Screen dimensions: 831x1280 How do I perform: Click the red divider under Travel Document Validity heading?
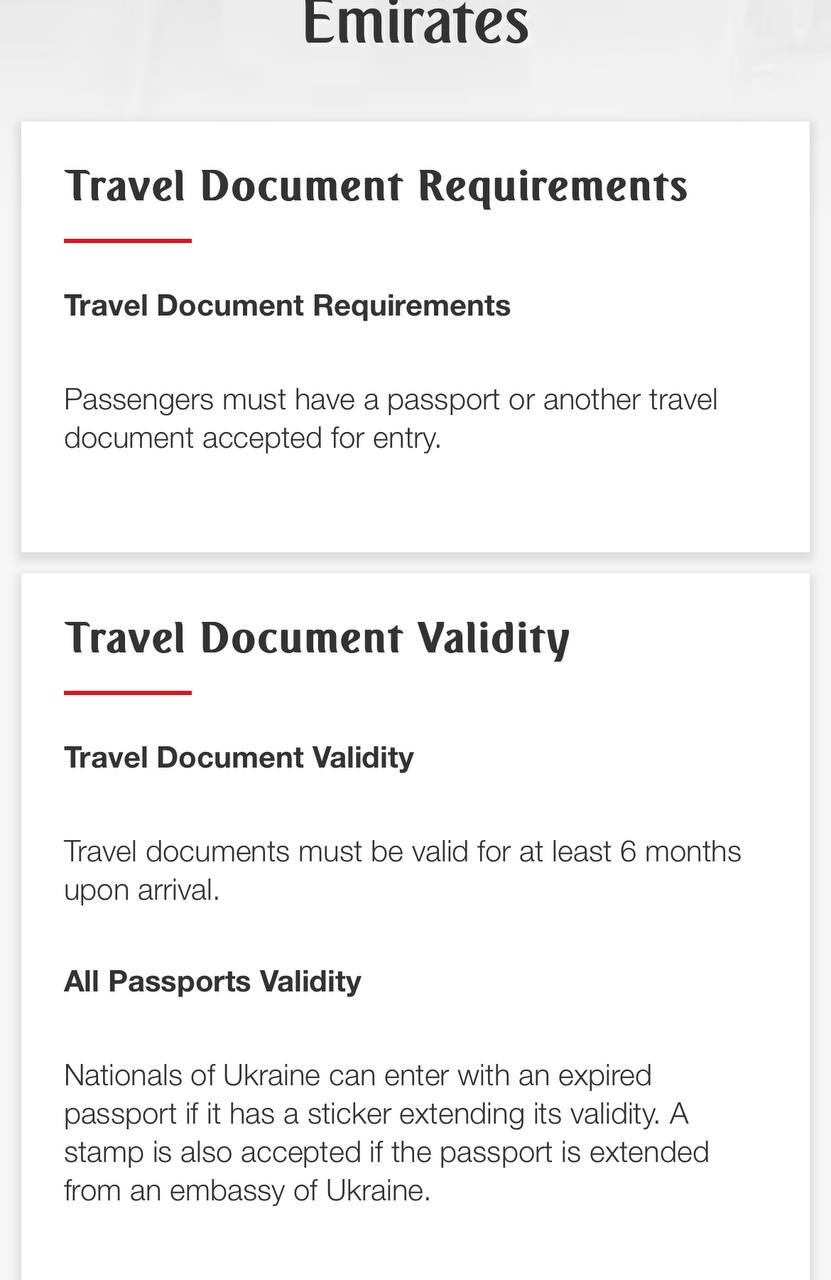(128, 692)
